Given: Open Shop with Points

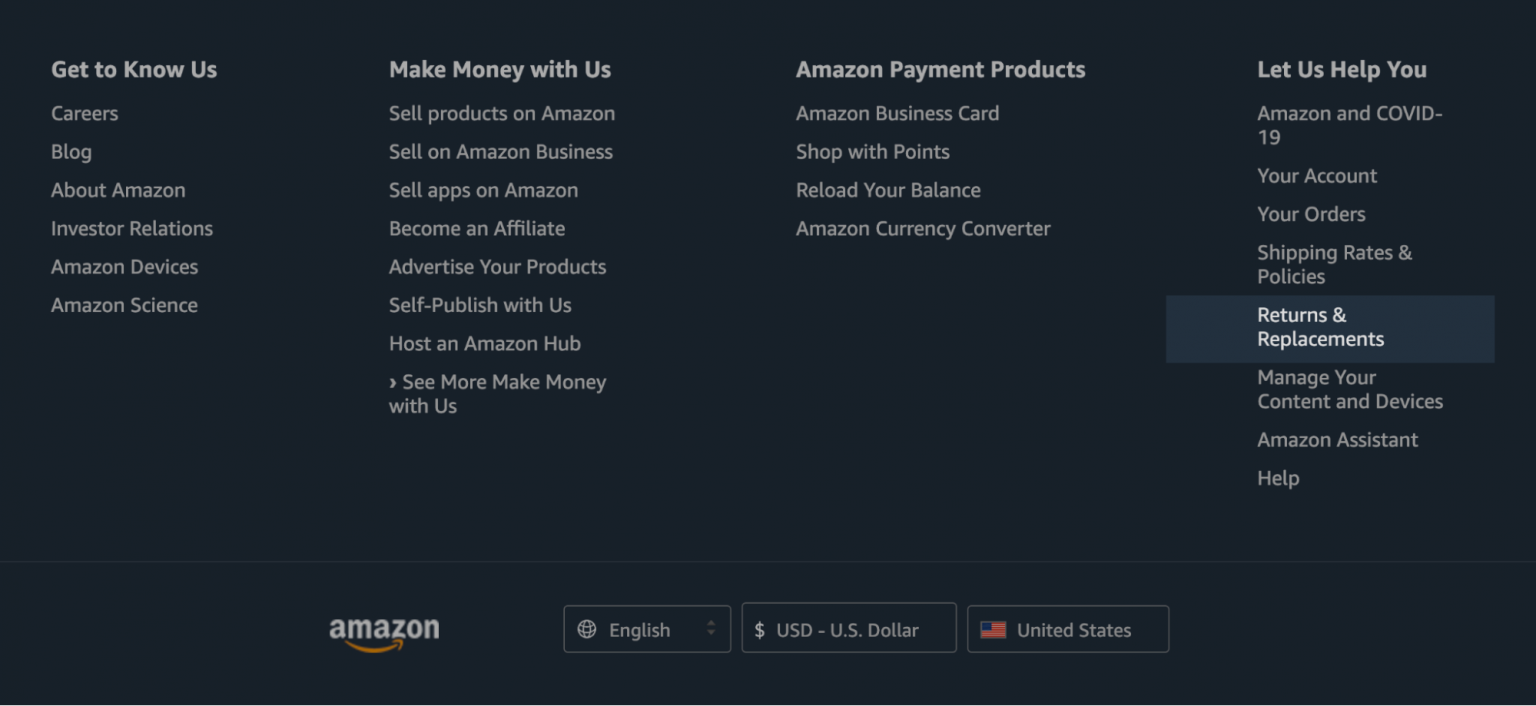Looking at the screenshot, I should [873, 152].
